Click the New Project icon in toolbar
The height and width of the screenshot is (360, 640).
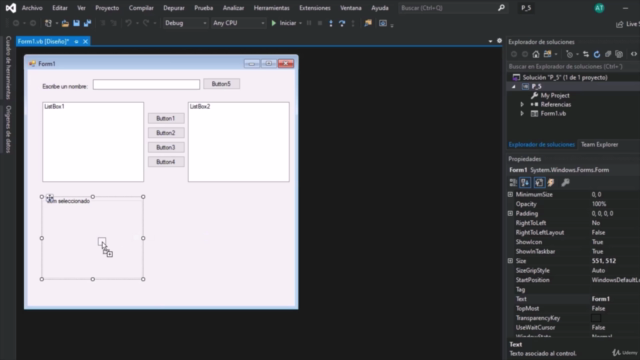(x=48, y=23)
